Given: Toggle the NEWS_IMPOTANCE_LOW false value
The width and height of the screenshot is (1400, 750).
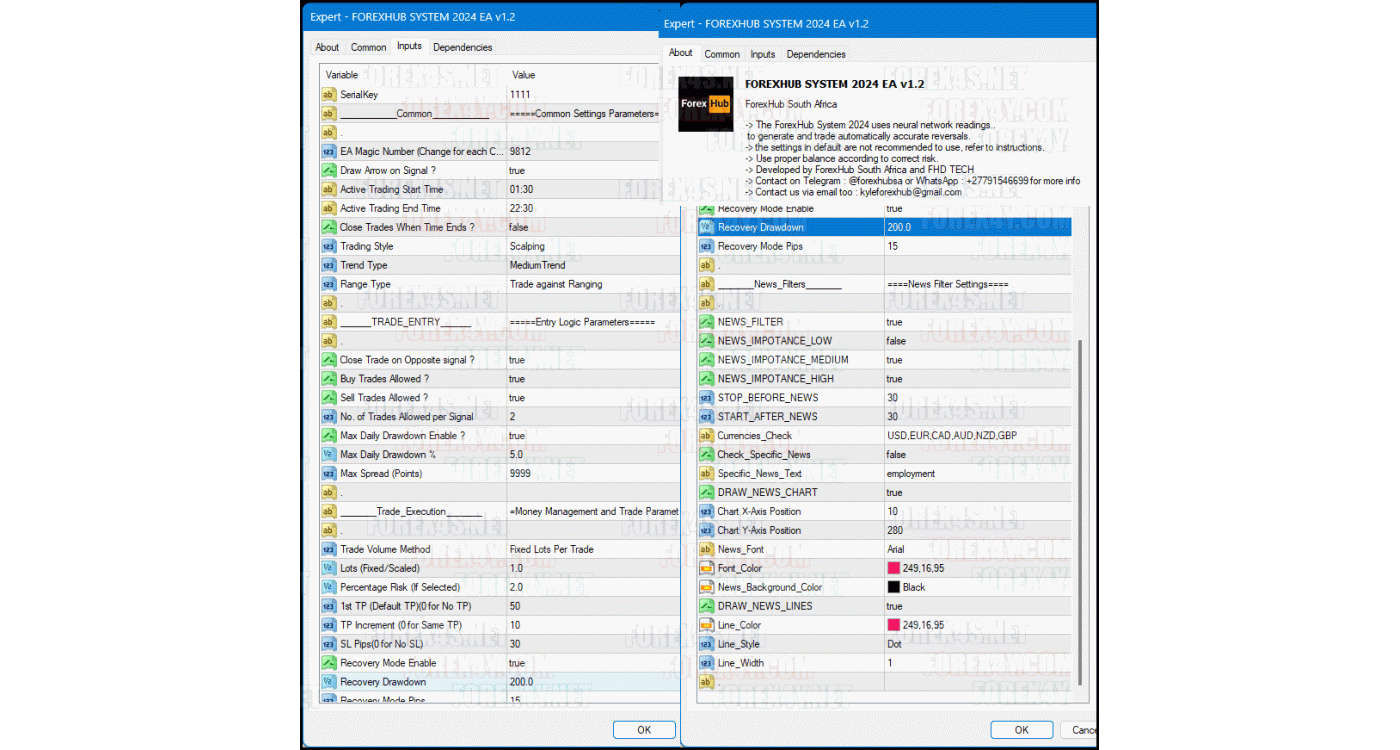Looking at the screenshot, I should (x=896, y=341).
